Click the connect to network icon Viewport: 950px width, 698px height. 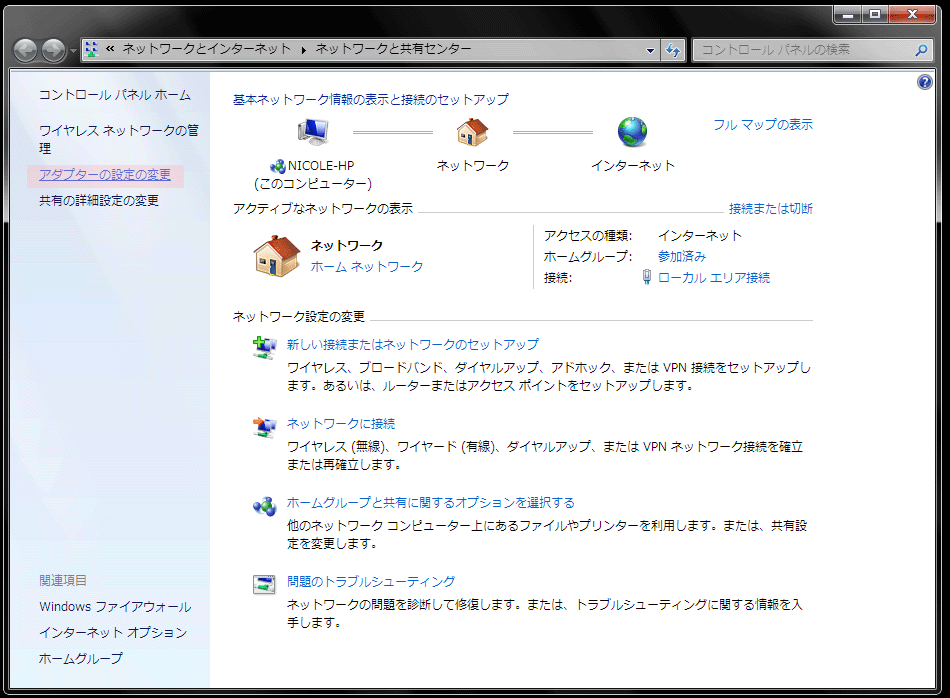[x=264, y=427]
